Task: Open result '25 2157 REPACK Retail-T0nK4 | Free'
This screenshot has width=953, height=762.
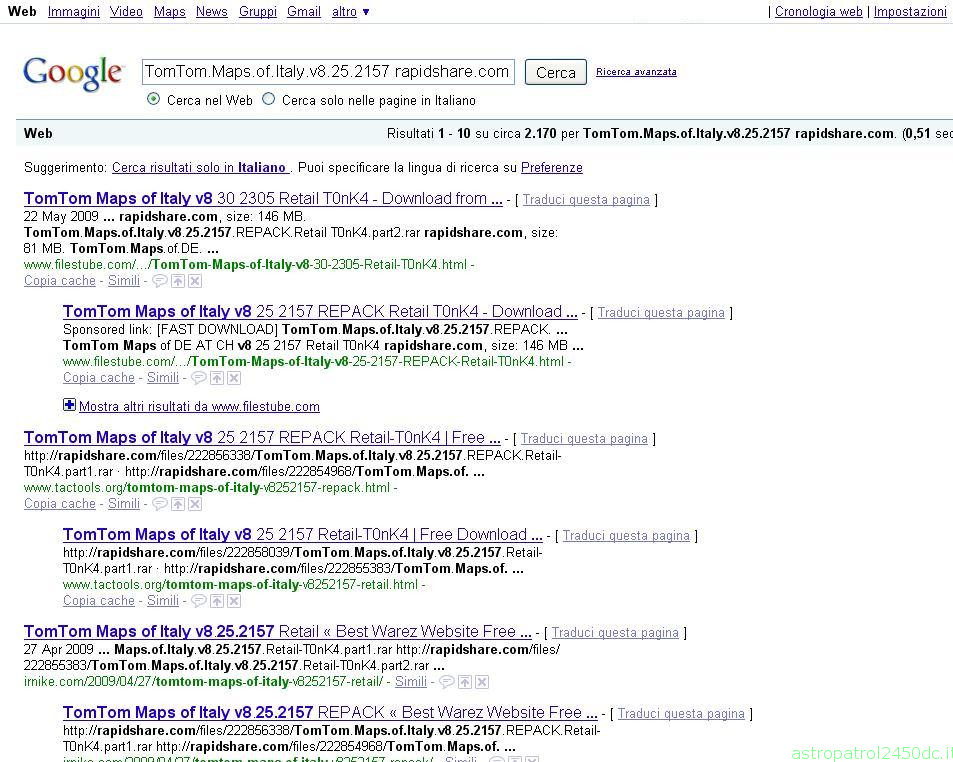Action: click(x=262, y=438)
